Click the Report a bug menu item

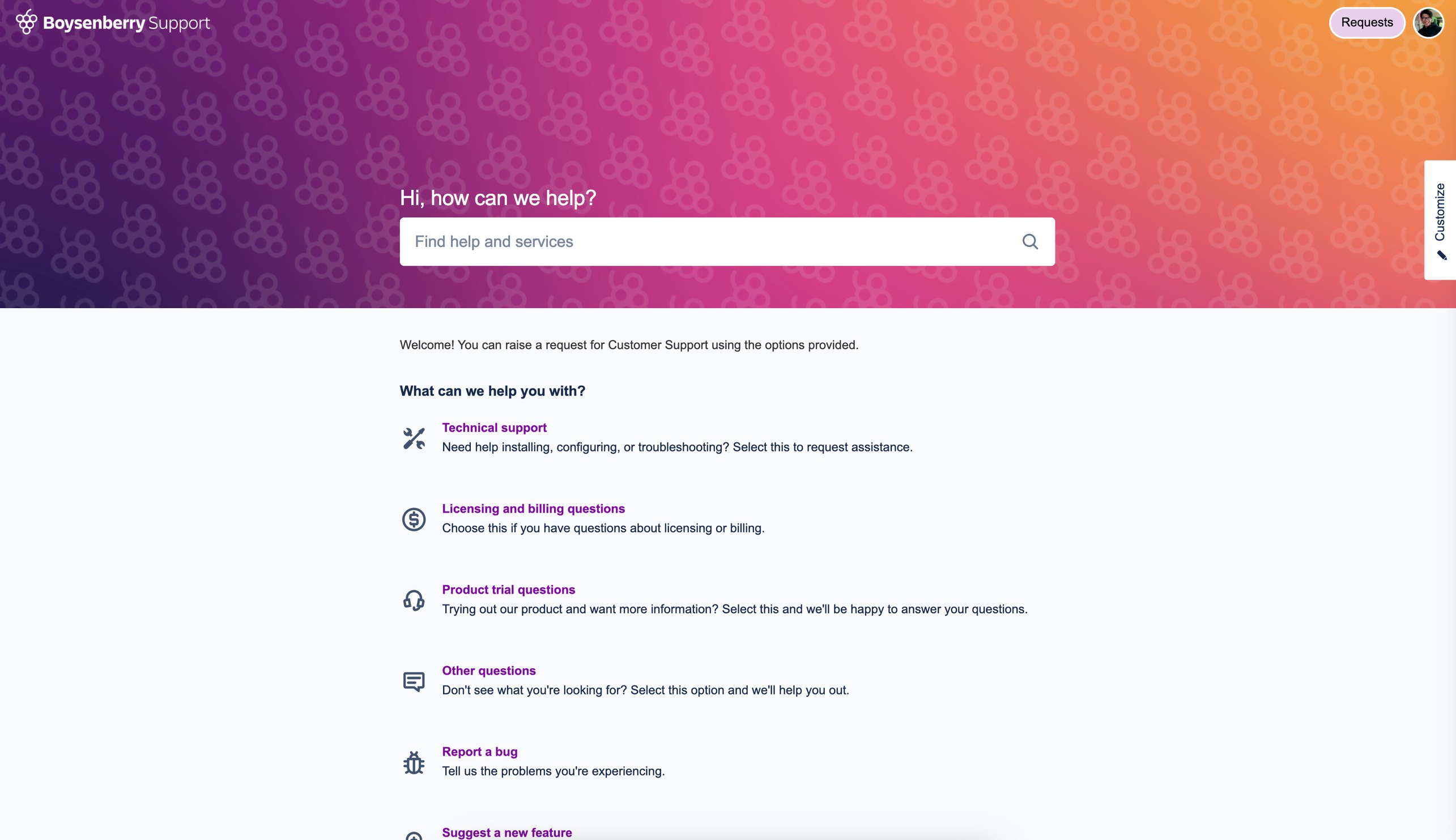tap(480, 752)
